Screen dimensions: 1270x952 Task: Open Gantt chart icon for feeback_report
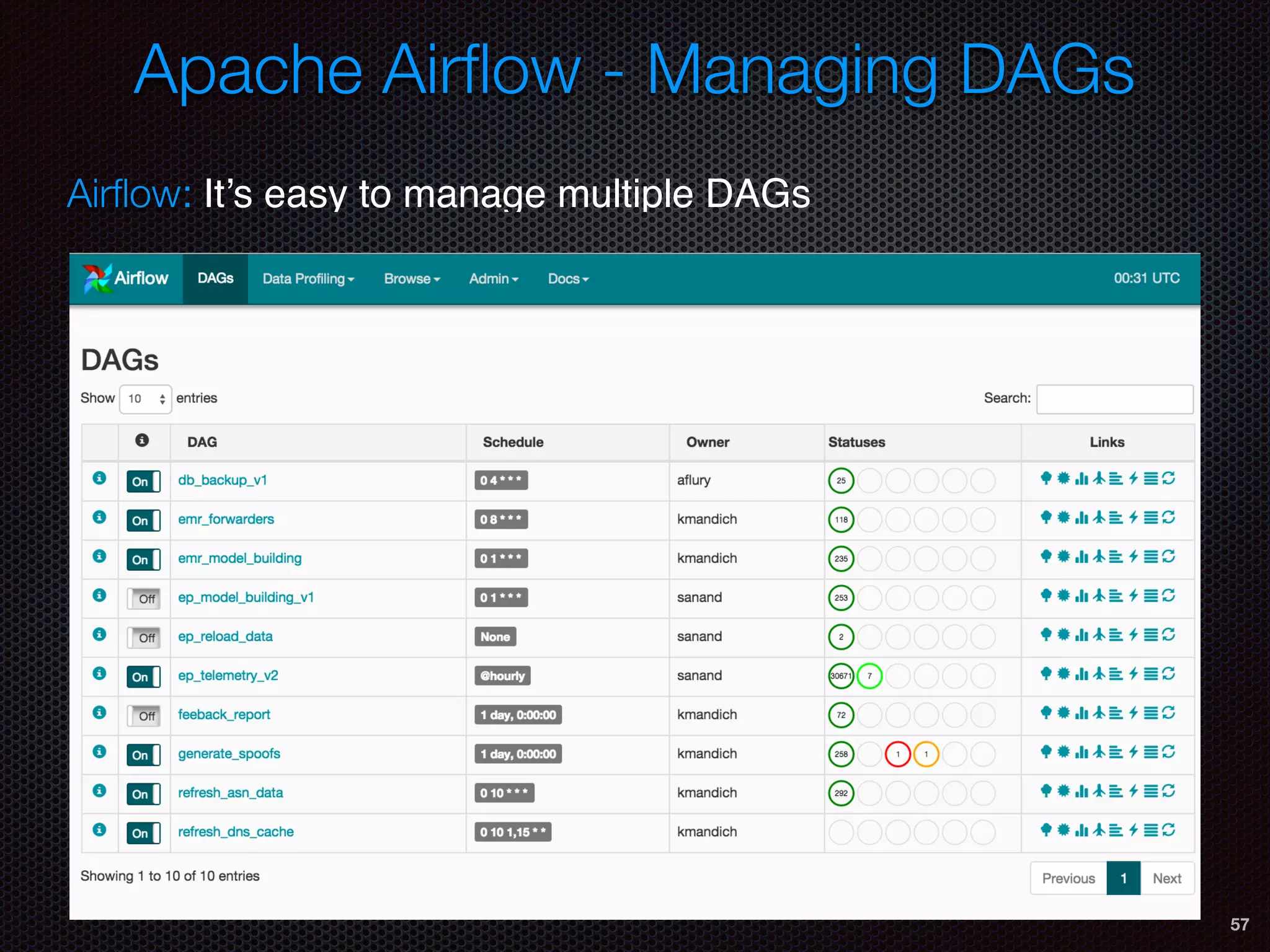point(1116,713)
